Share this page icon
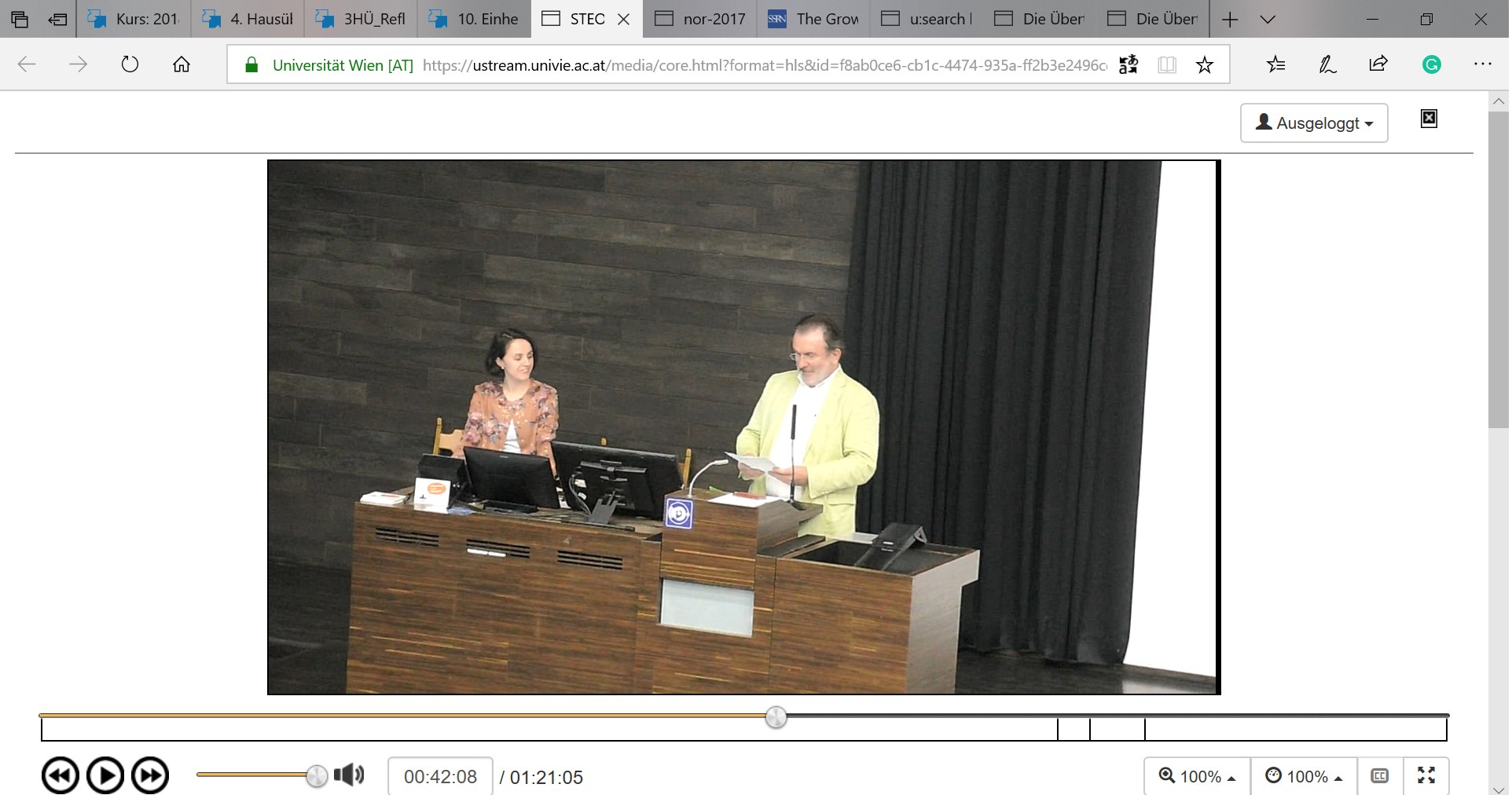Viewport: 1512px width, 795px height. [x=1378, y=64]
